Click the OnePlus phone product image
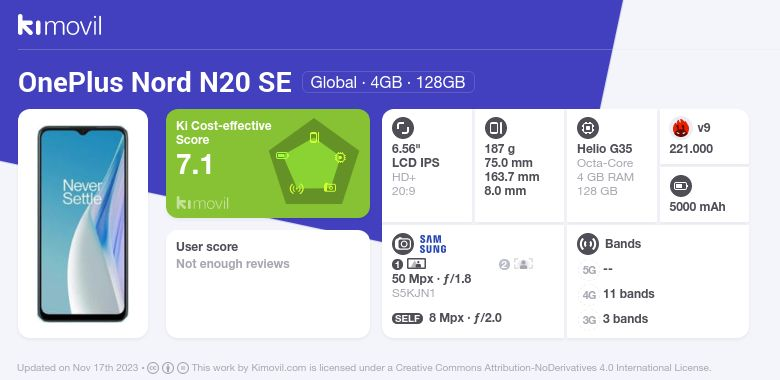The width and height of the screenshot is (780, 380). (83, 224)
